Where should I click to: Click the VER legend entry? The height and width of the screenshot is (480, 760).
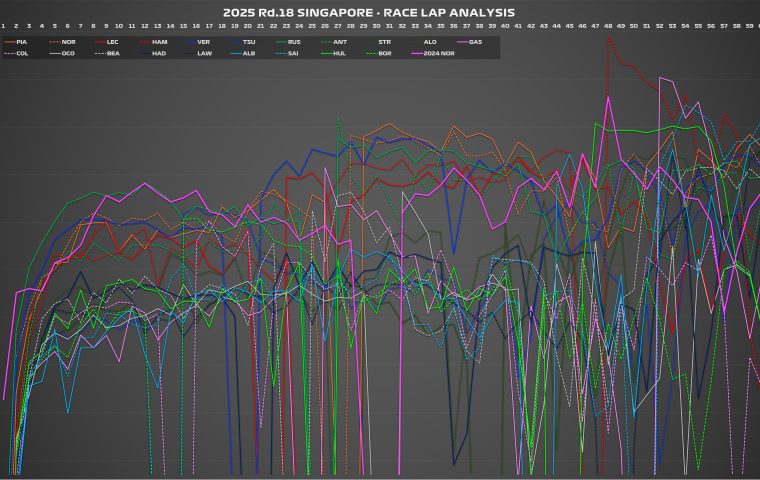click(203, 42)
